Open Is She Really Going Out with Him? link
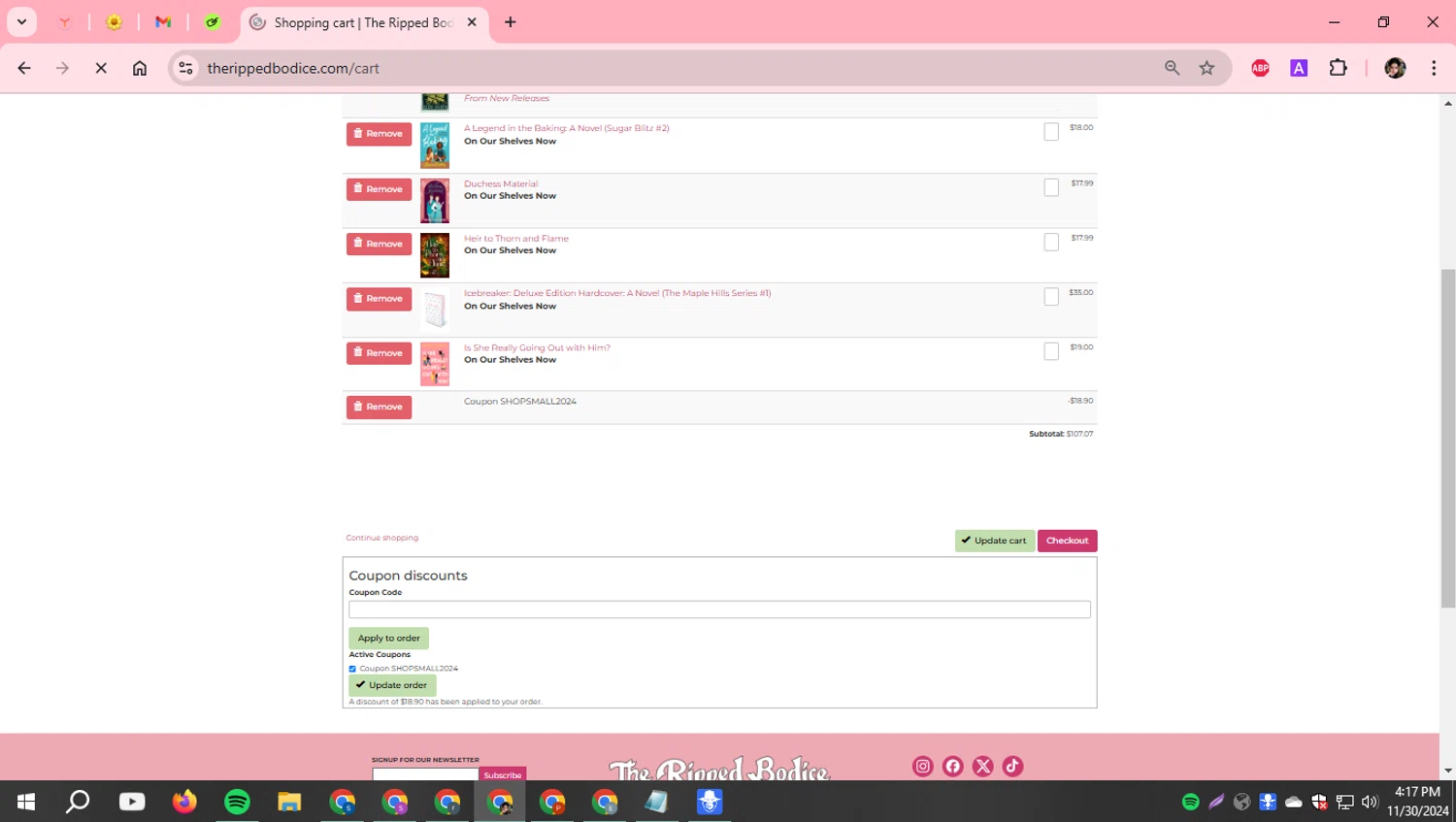The height and width of the screenshot is (822, 1456). [537, 347]
